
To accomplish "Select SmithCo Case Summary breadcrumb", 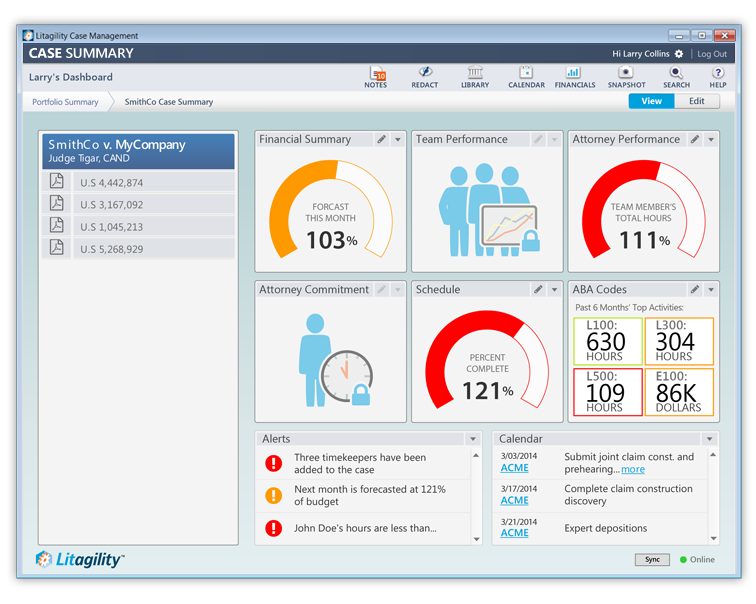I will (x=169, y=102).
